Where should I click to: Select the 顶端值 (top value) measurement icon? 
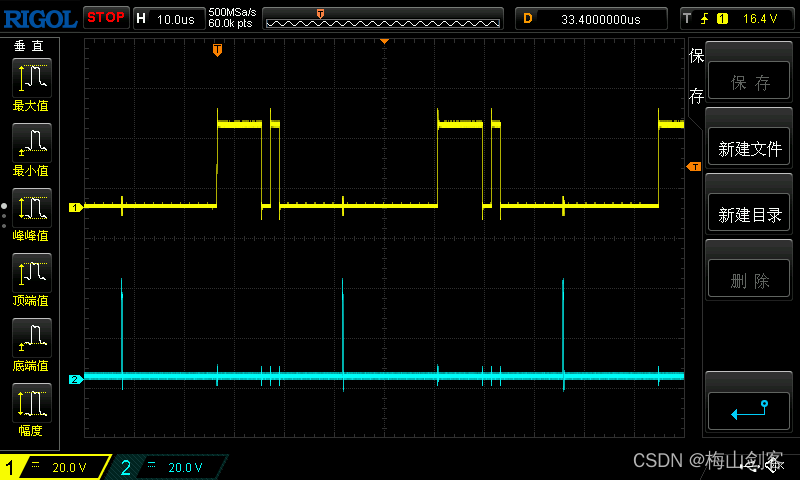(32, 273)
